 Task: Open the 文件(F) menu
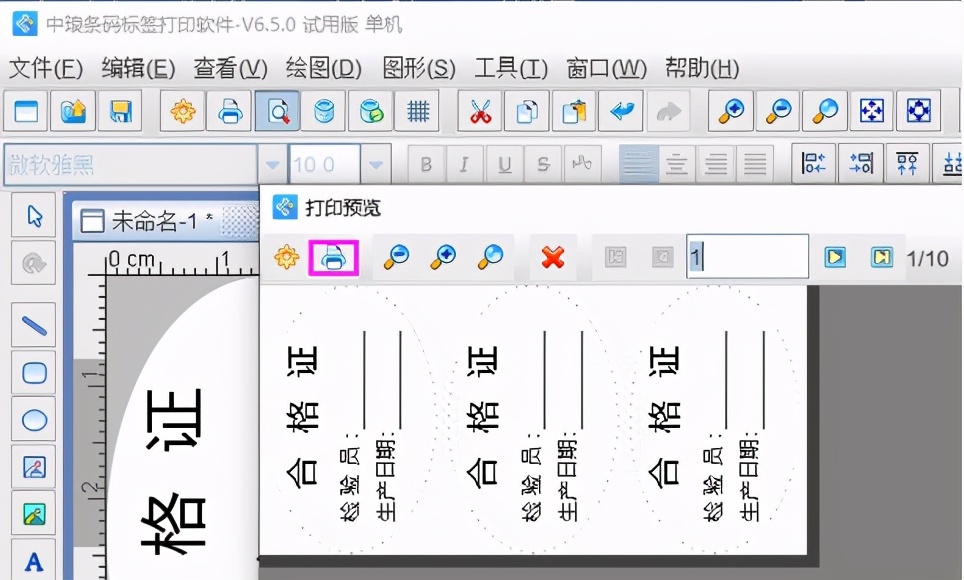[46, 68]
